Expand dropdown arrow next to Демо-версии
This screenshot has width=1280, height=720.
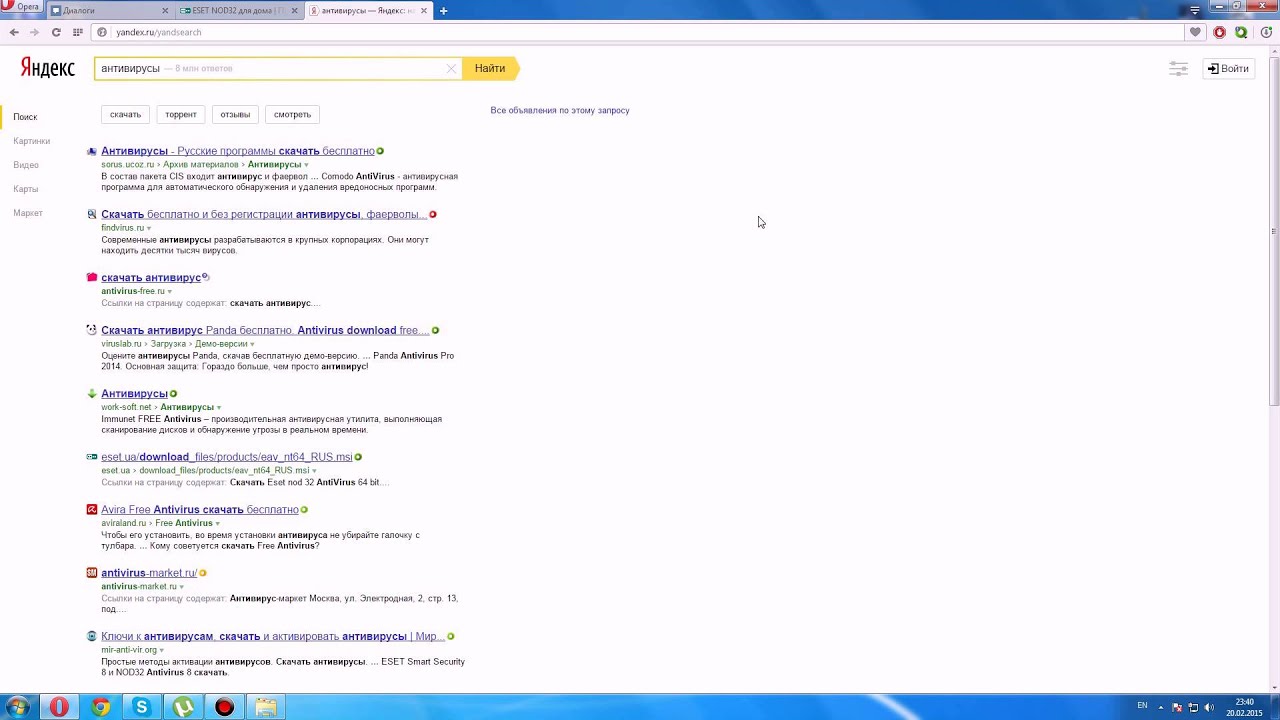(251, 344)
